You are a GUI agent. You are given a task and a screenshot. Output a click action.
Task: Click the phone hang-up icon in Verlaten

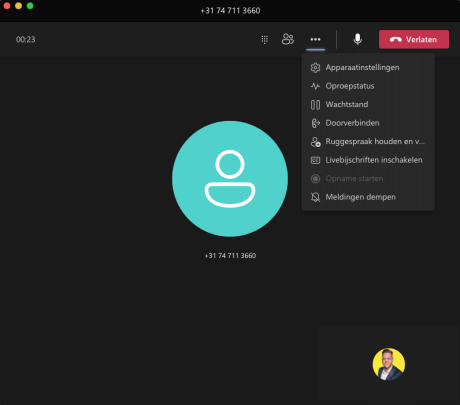396,40
